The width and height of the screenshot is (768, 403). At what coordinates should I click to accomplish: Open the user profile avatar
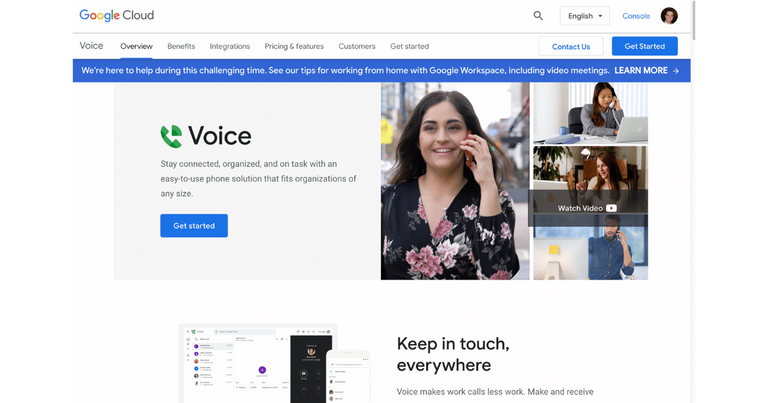point(669,16)
